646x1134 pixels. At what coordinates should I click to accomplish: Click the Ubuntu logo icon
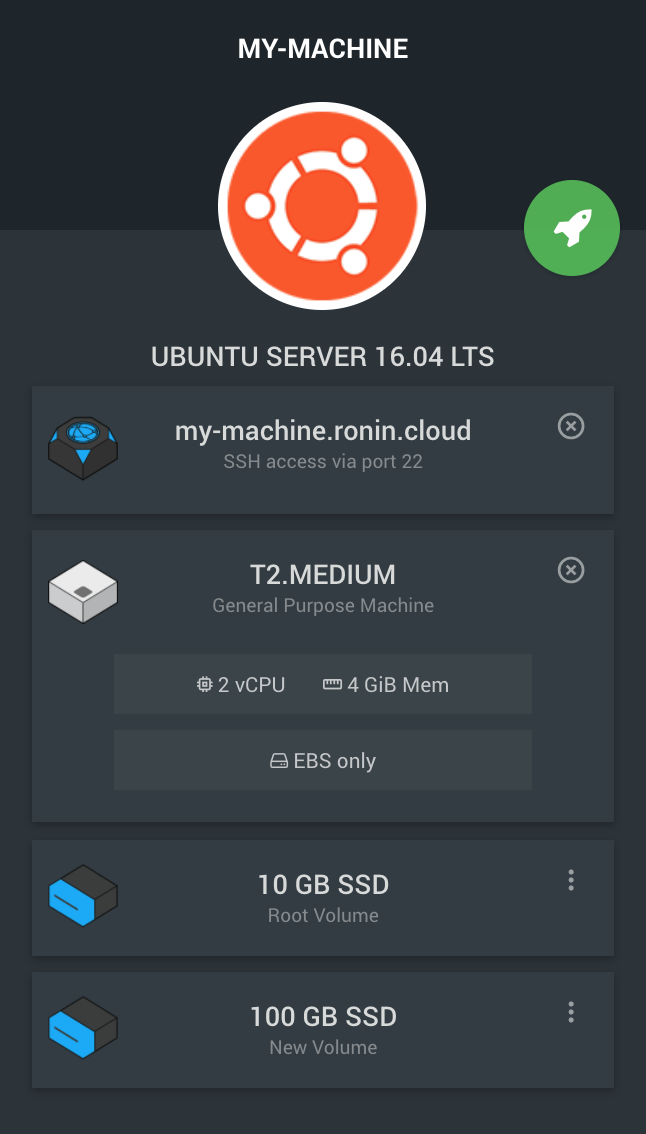coord(323,205)
